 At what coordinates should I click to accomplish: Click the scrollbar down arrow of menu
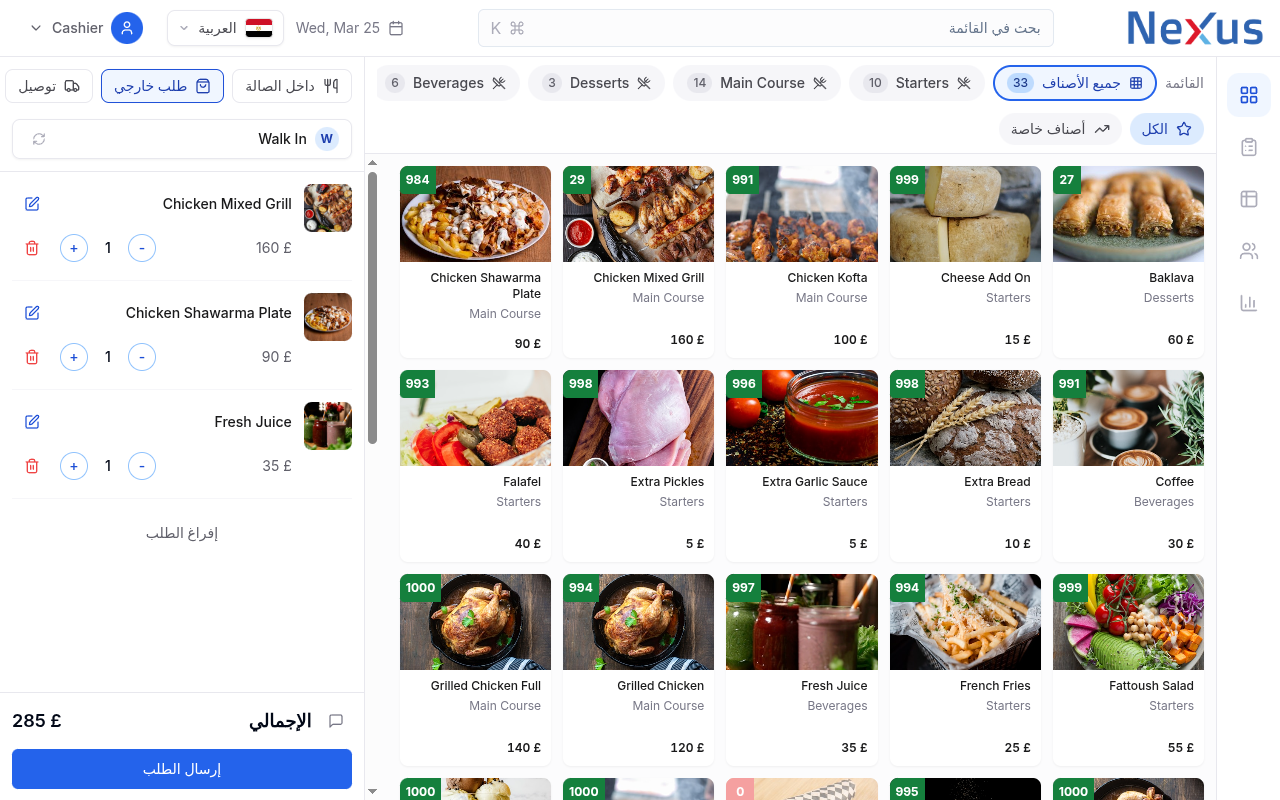372,791
